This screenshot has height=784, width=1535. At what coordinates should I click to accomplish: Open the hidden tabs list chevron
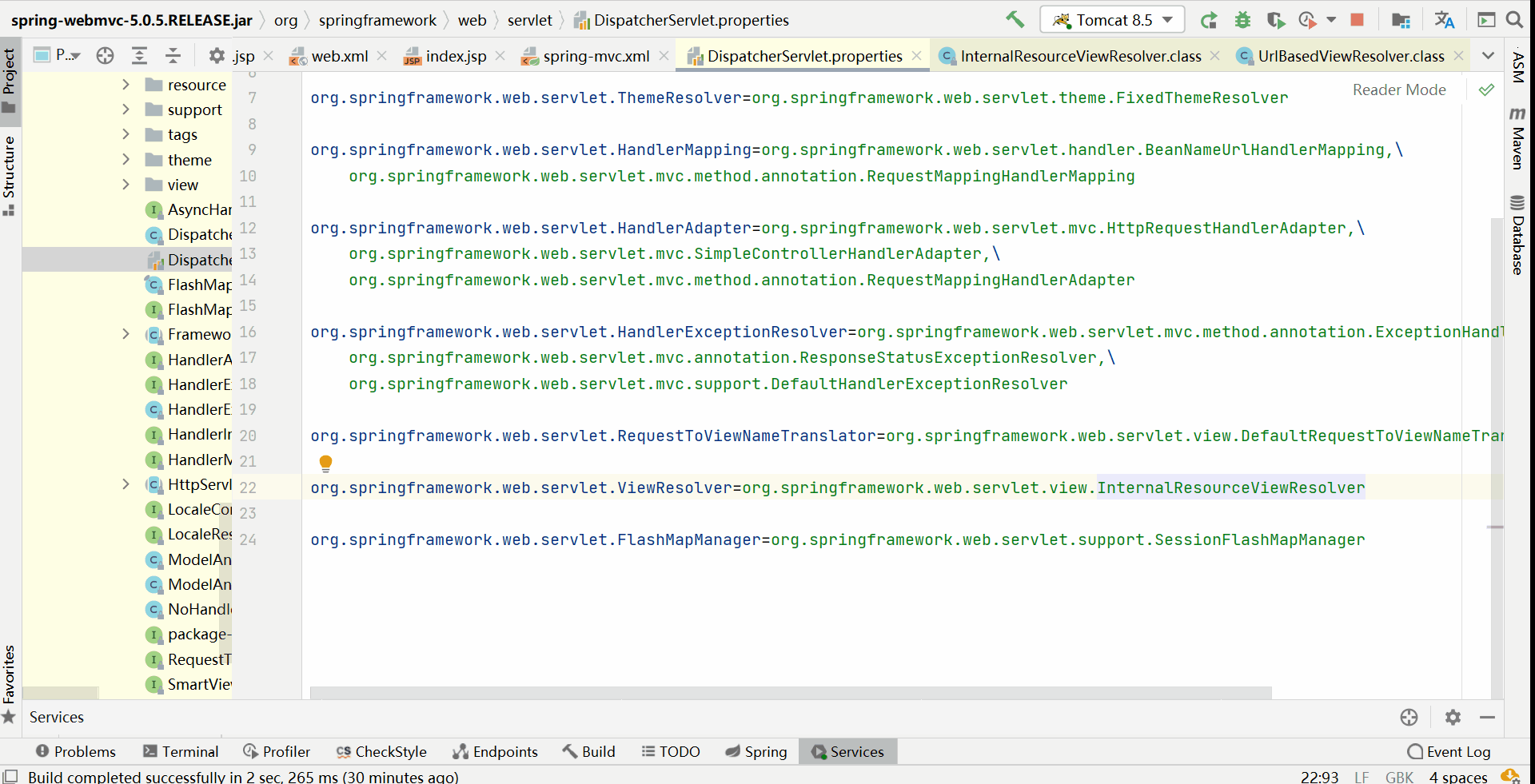click(1489, 55)
